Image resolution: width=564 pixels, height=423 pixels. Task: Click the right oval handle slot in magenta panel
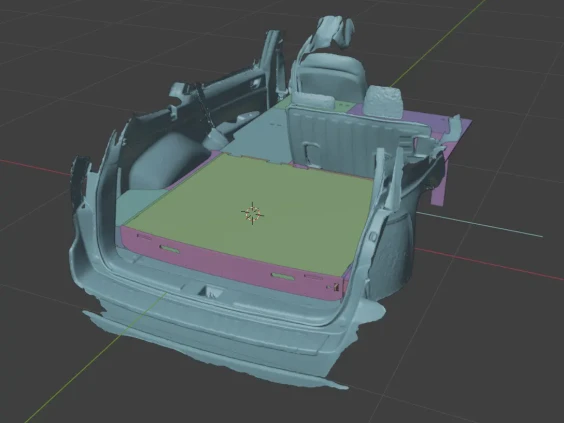point(283,276)
